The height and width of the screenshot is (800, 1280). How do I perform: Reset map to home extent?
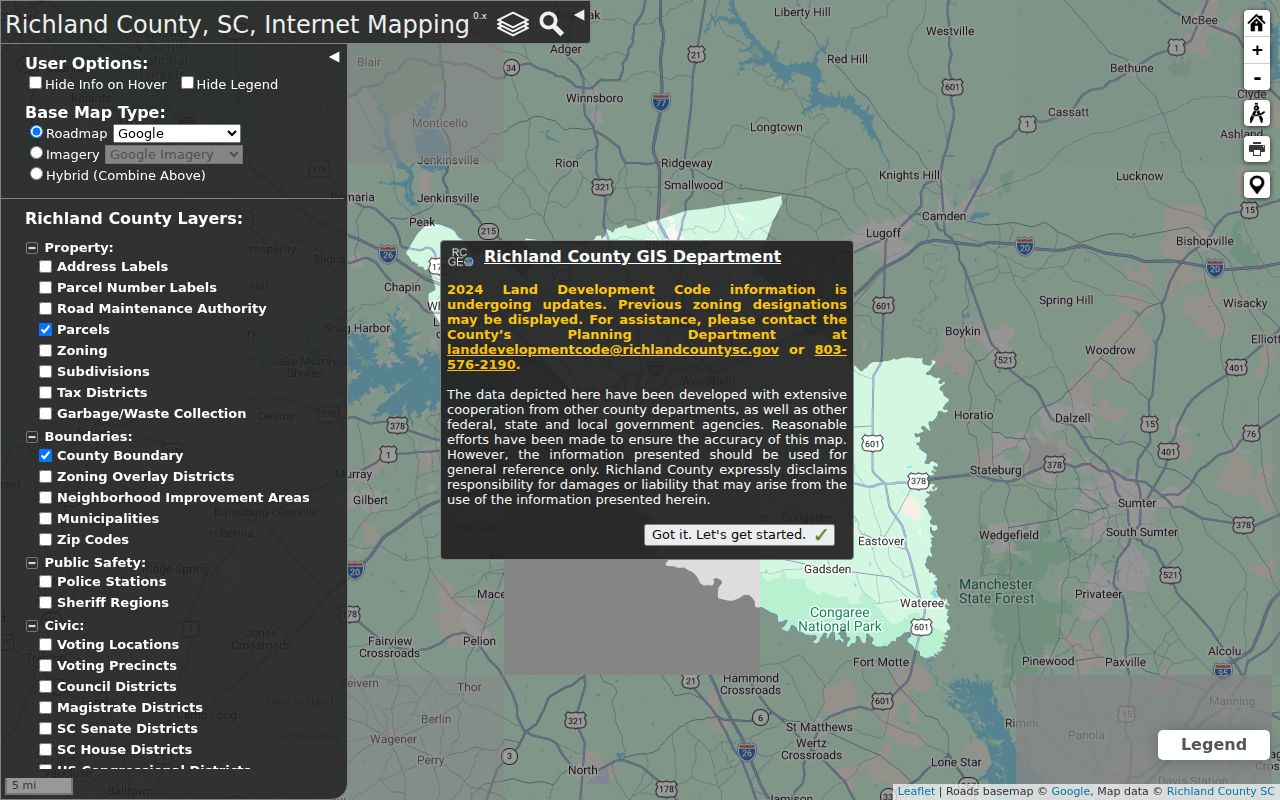tap(1257, 23)
